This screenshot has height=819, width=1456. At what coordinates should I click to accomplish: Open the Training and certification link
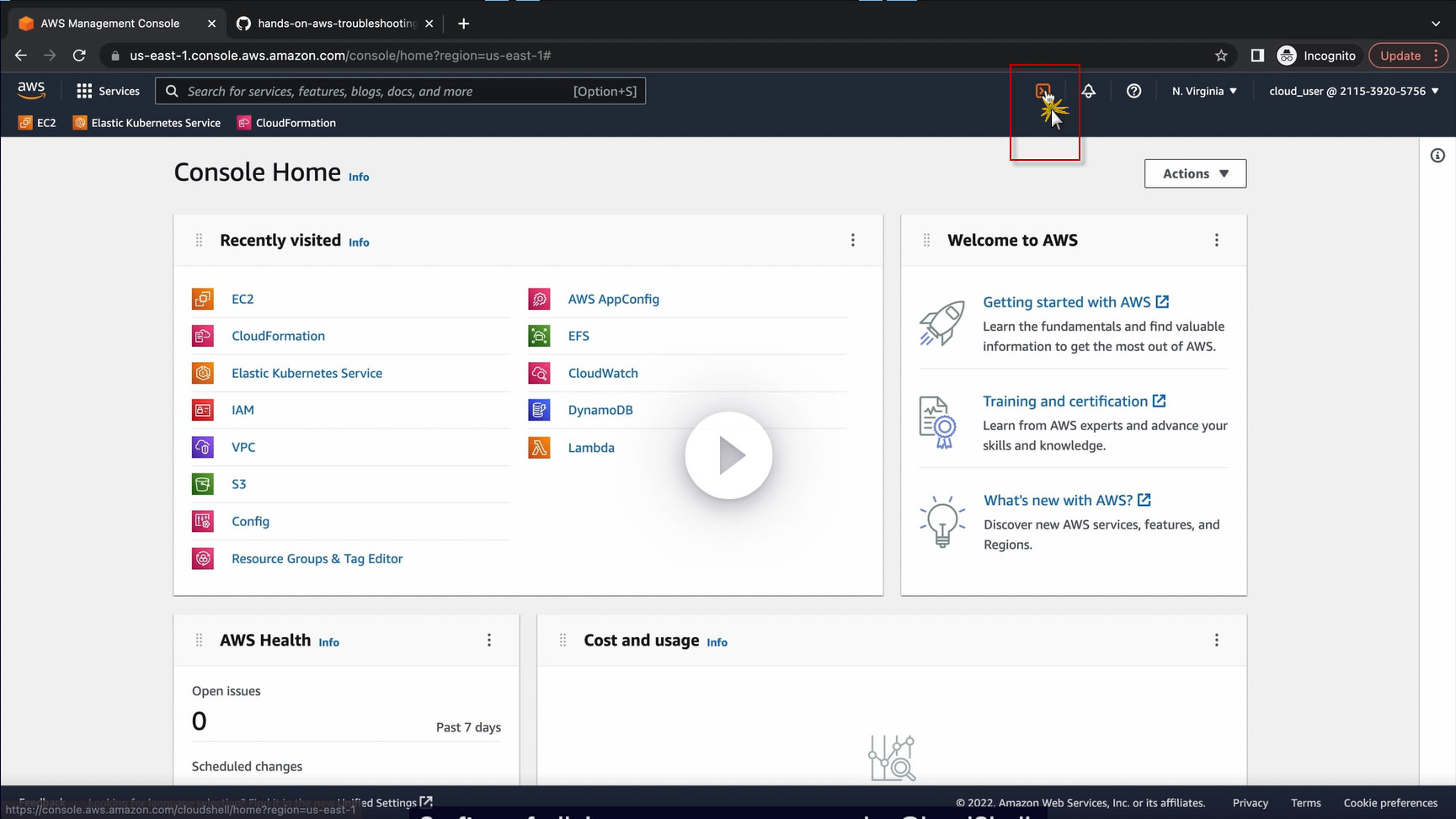tap(1074, 402)
